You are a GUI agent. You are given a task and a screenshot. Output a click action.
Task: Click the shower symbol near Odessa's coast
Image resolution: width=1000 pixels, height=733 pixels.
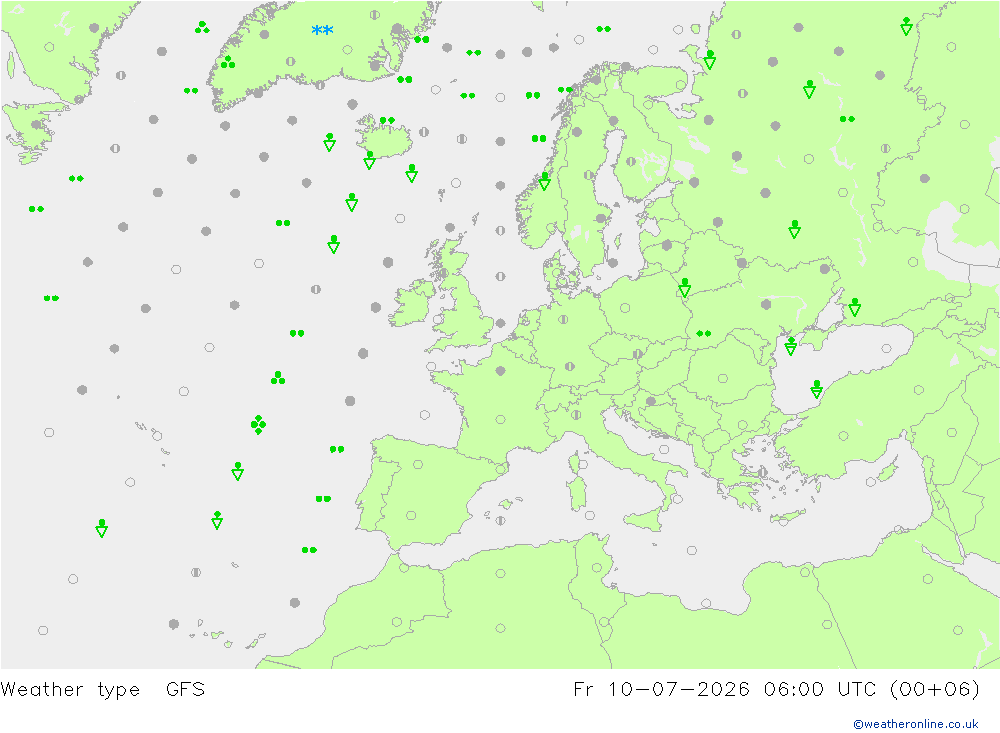click(x=791, y=346)
